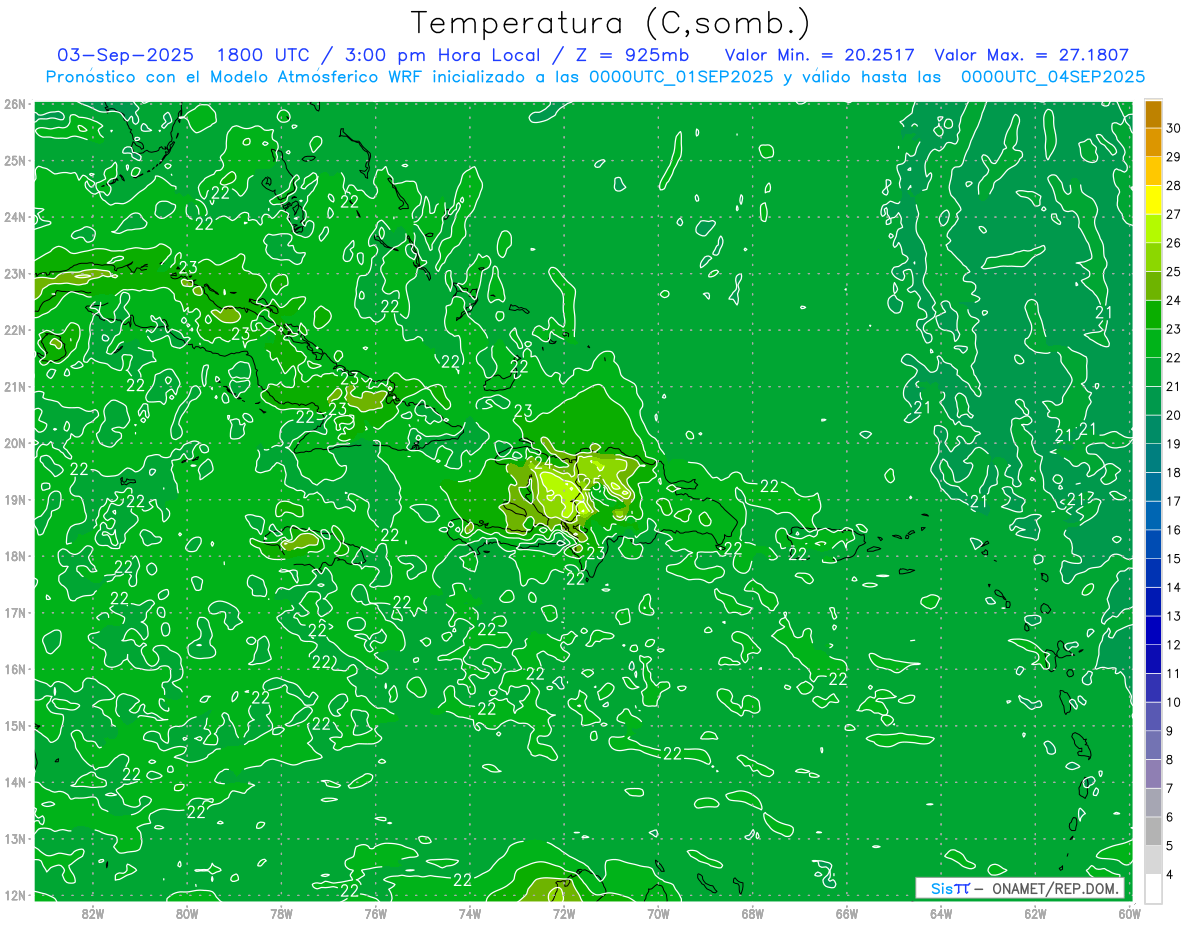The image size is (1200, 927).
Task: Pick the yellow legend swatch between 27 and 28
Action: click(1153, 200)
